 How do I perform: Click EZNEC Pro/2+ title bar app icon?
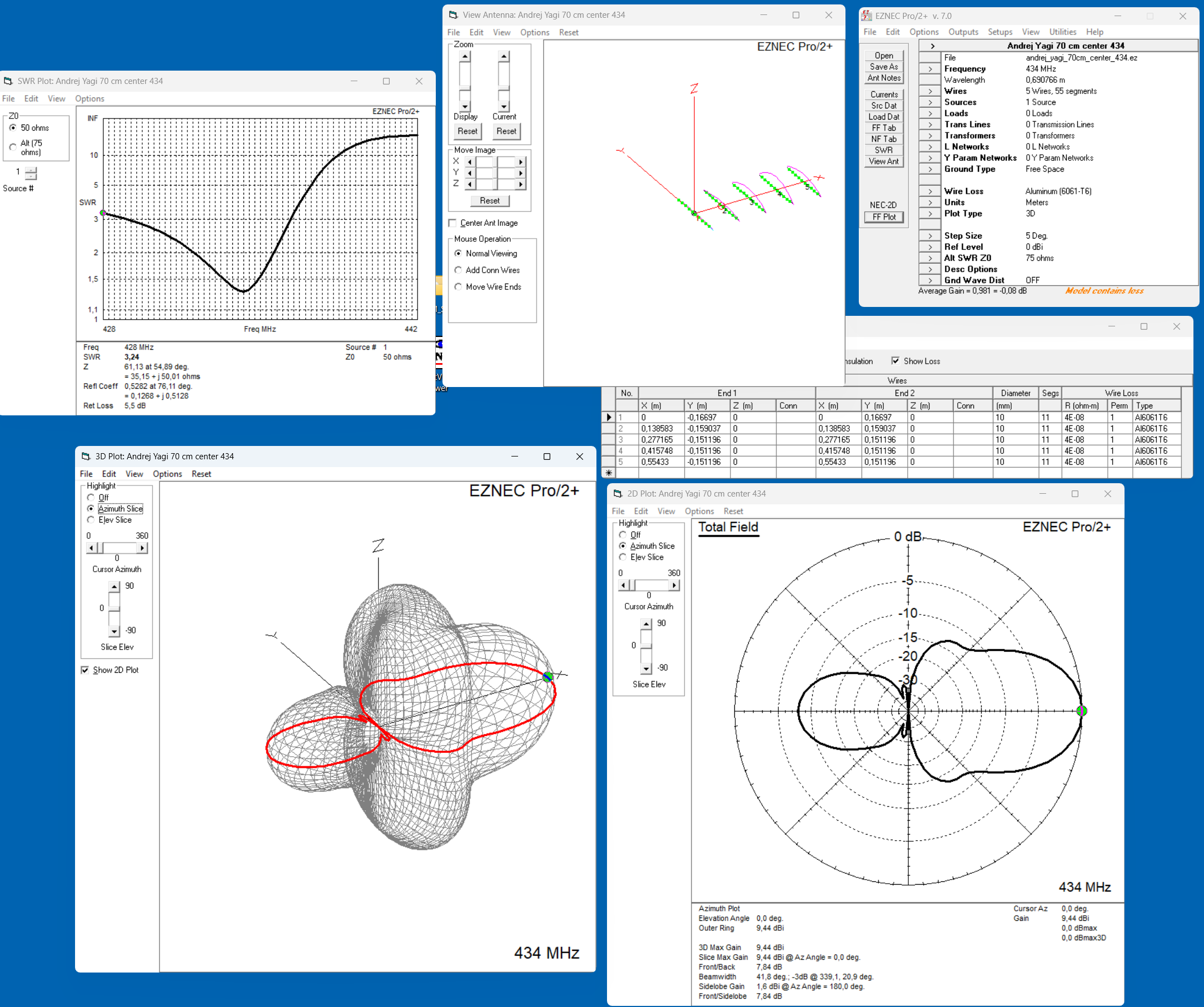click(867, 16)
